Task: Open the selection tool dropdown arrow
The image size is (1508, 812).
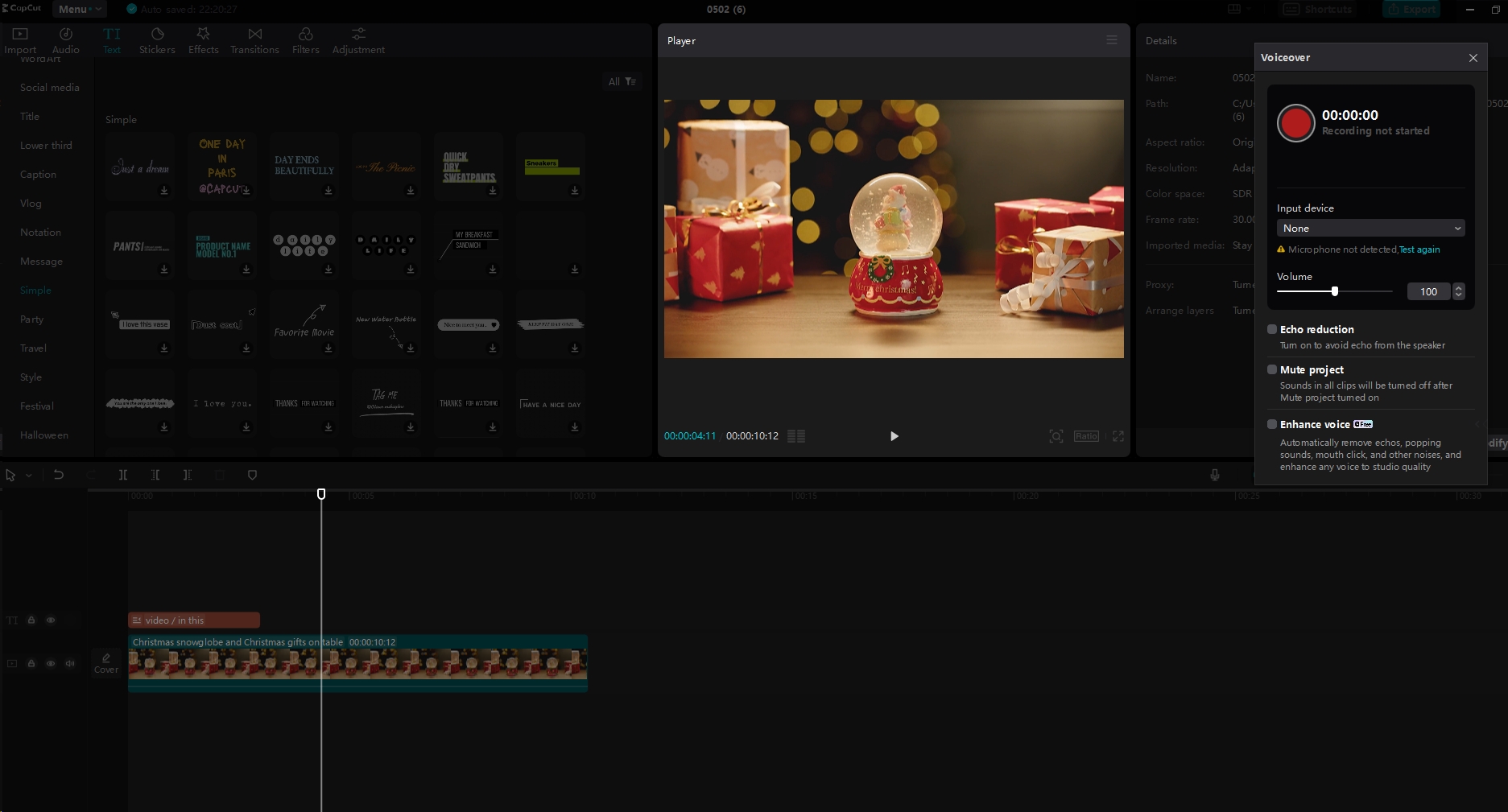Action: 29,476
